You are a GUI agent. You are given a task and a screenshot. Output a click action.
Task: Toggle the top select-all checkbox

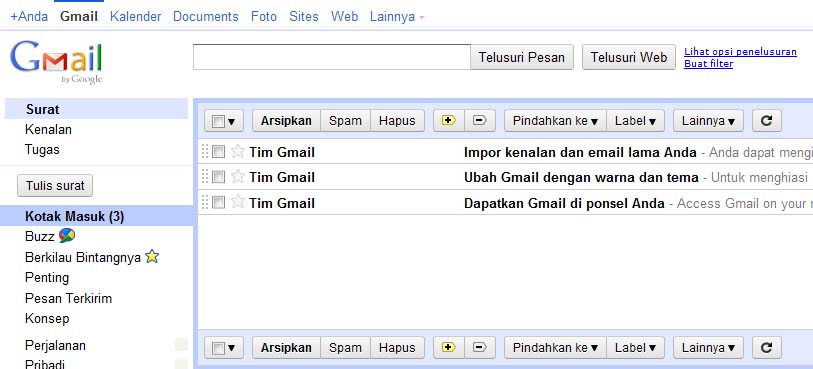click(219, 121)
